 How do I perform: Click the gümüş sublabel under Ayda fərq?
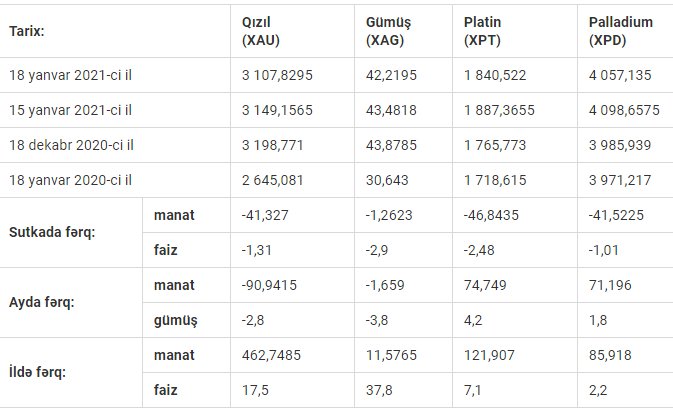pos(176,320)
